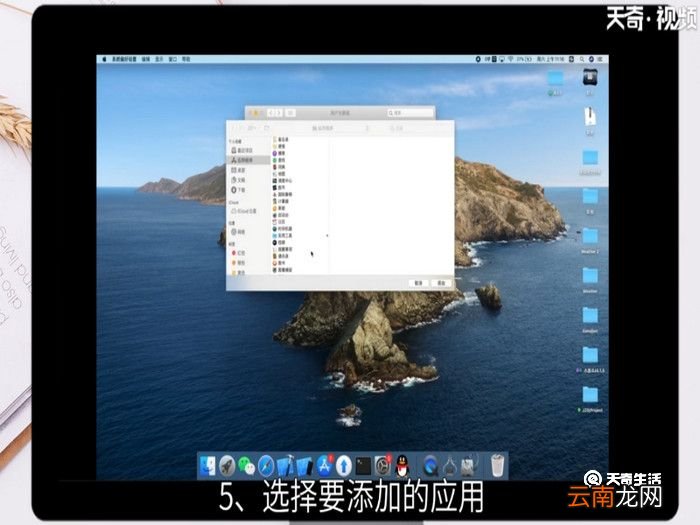700x525 pixels.
Task: Select 网络 in dialog sidebar
Action: [x=238, y=232]
